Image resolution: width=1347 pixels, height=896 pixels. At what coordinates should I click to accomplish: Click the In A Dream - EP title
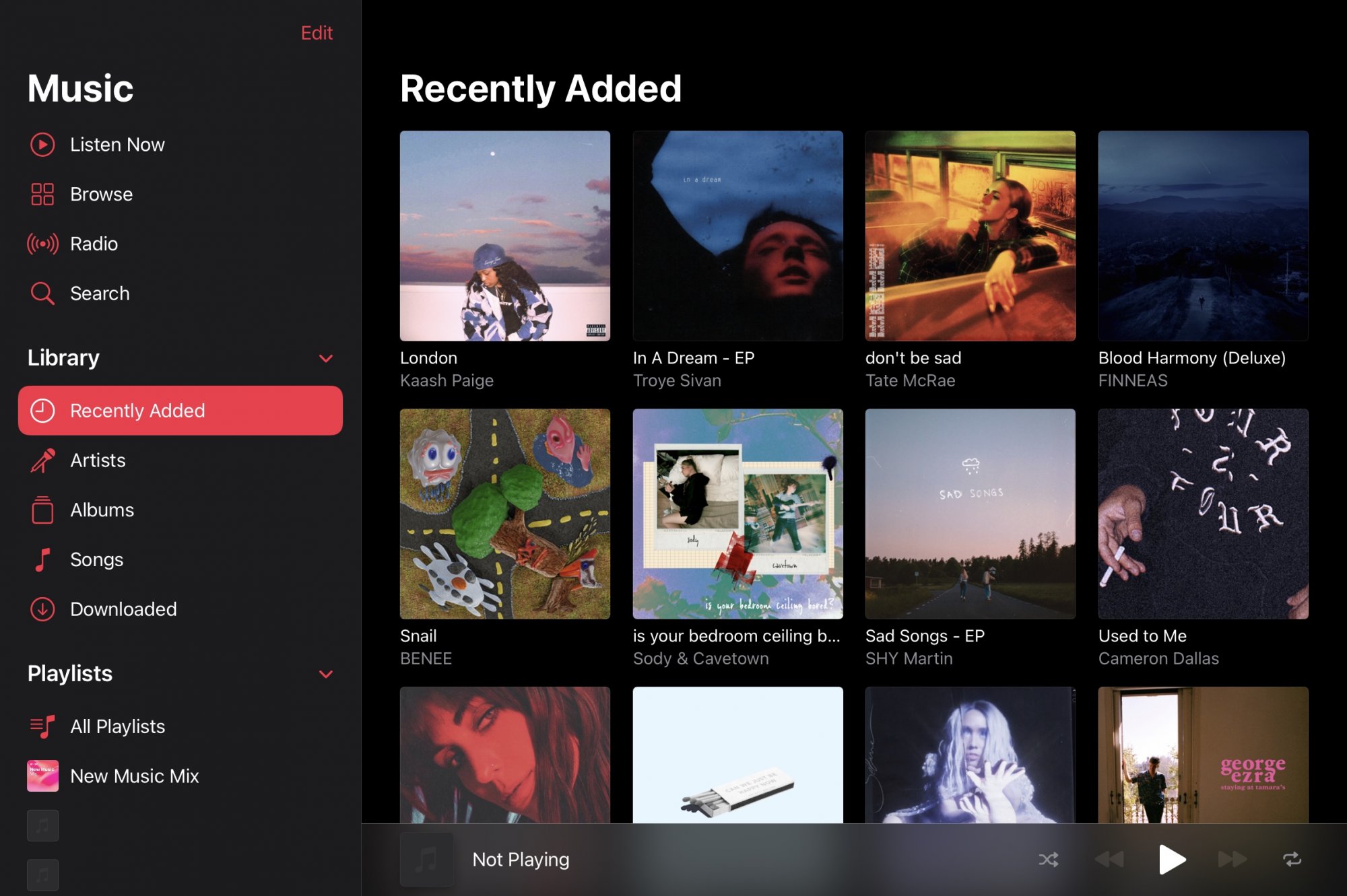click(694, 358)
